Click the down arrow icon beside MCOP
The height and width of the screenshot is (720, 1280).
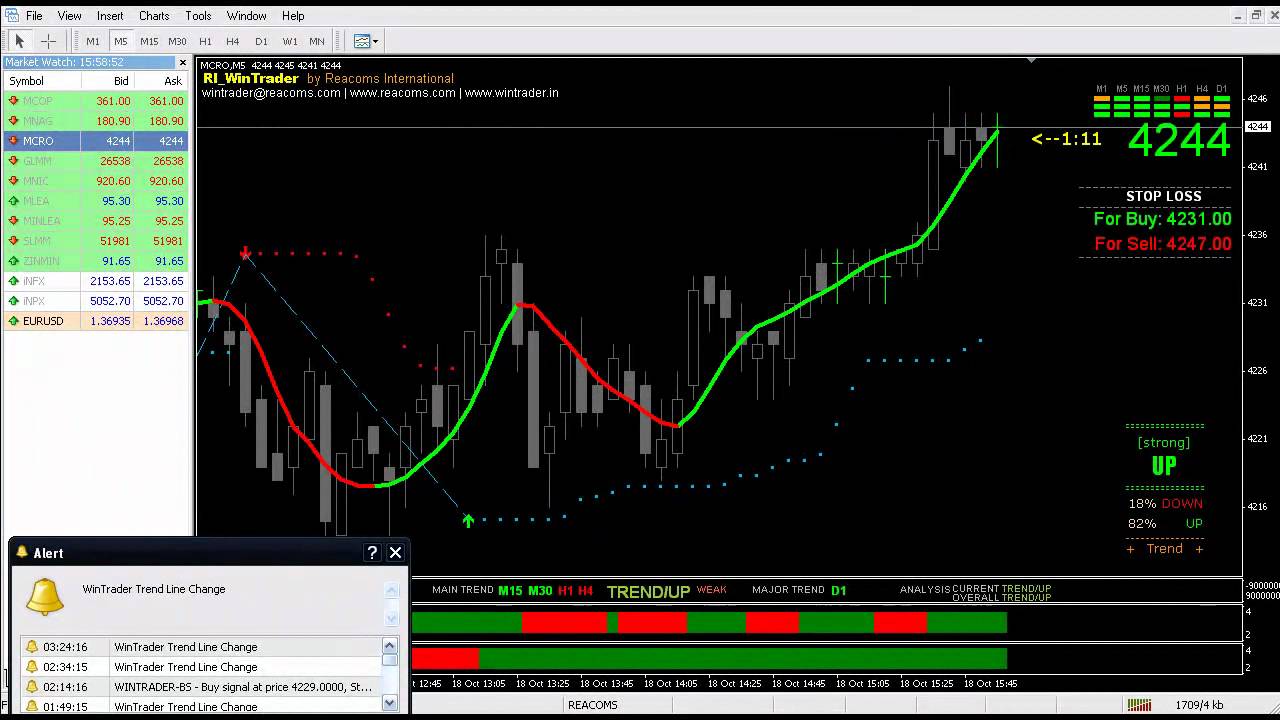pos(13,101)
